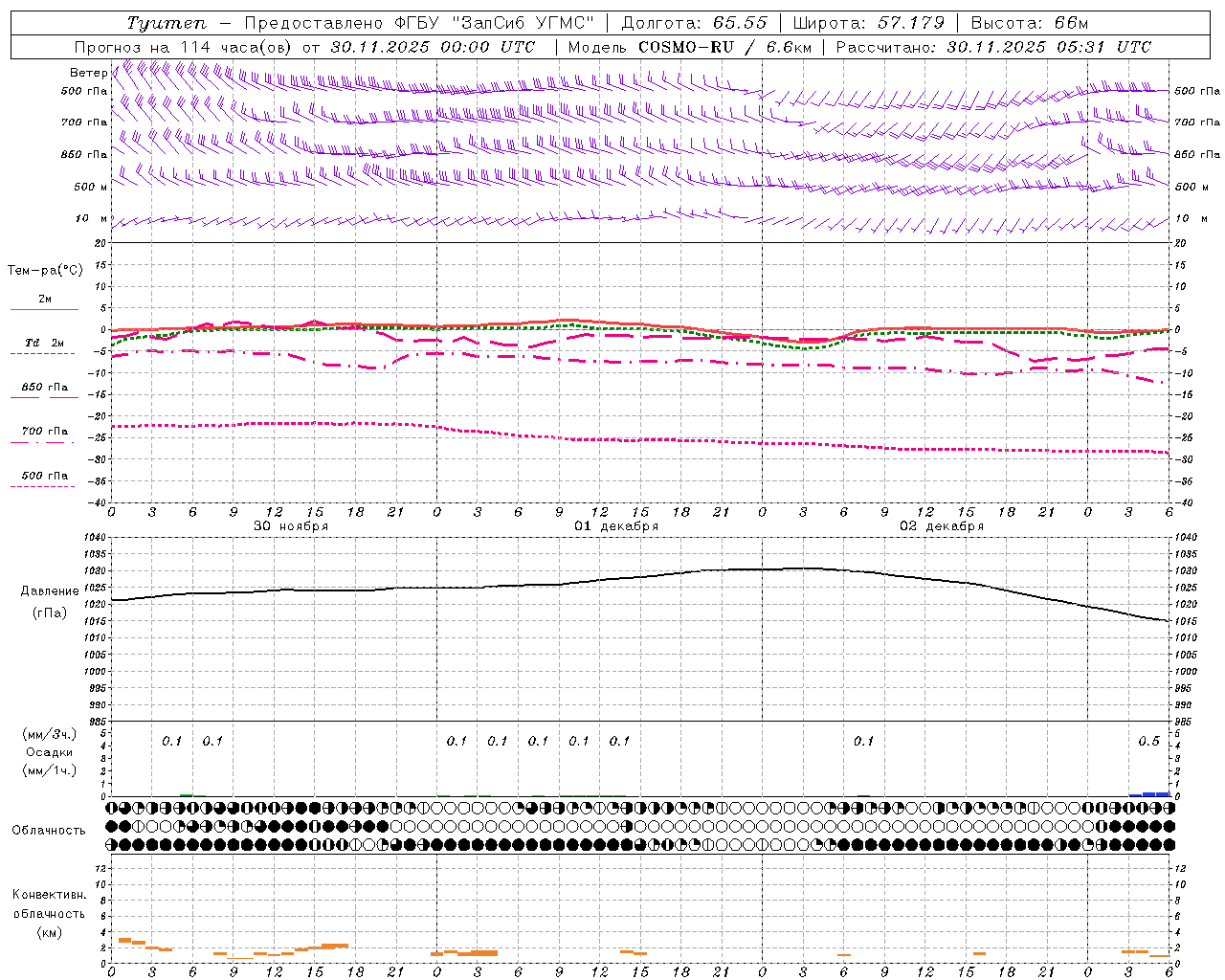The image size is (1225, 980).
Task: Click the '30 ноября' date label
Action: tap(290, 526)
